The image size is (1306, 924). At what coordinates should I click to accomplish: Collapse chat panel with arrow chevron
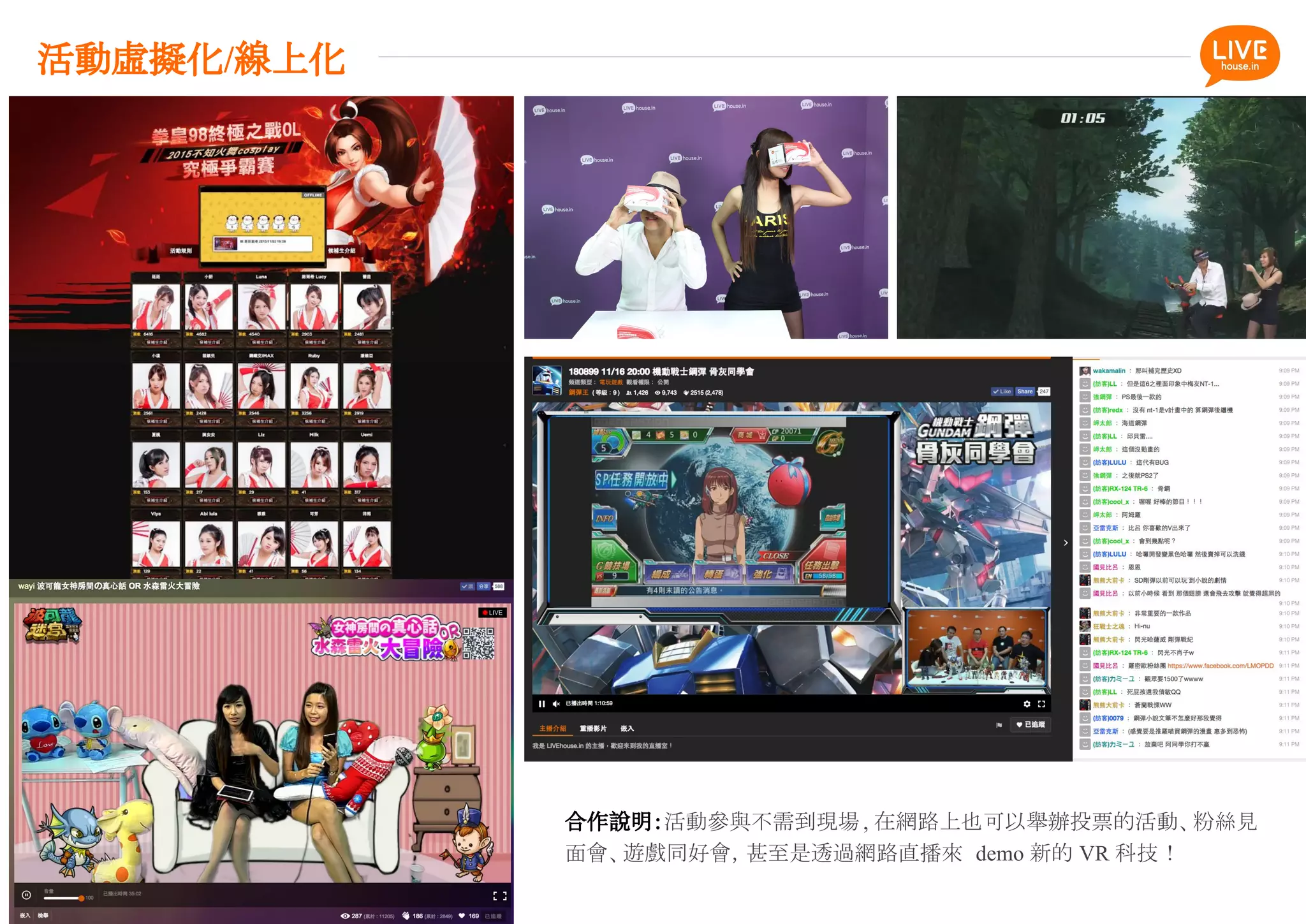coord(1066,543)
